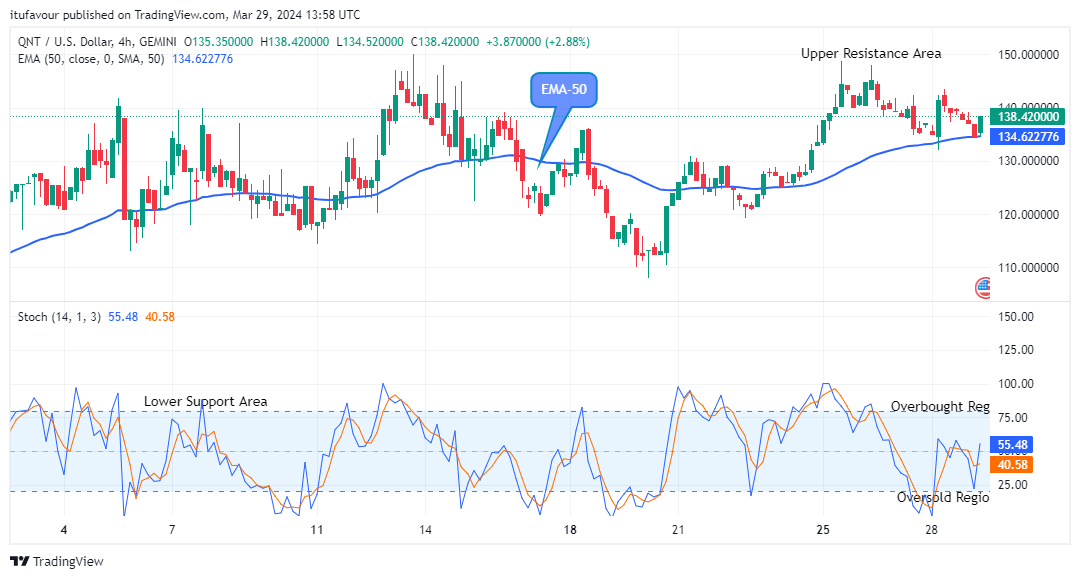Click the Stoch (14, 1, 3) indicator legend

[x=59, y=317]
